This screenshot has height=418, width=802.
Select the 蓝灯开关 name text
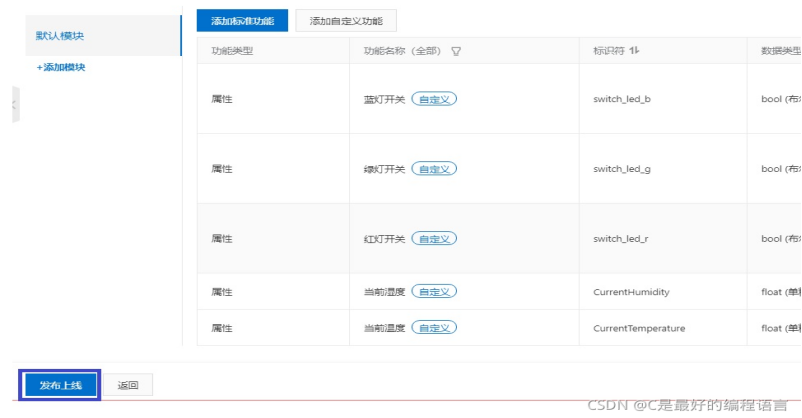(x=384, y=99)
